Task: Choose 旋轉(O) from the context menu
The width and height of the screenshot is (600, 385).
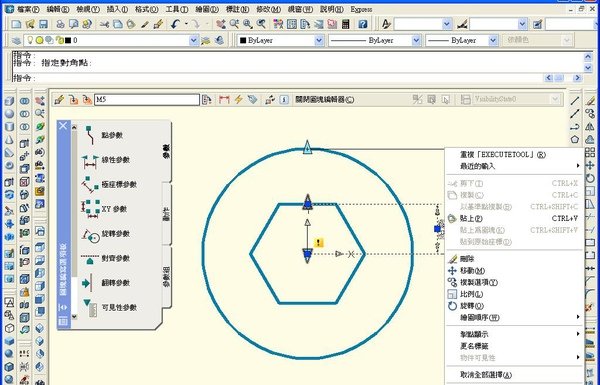Action: (x=514, y=306)
